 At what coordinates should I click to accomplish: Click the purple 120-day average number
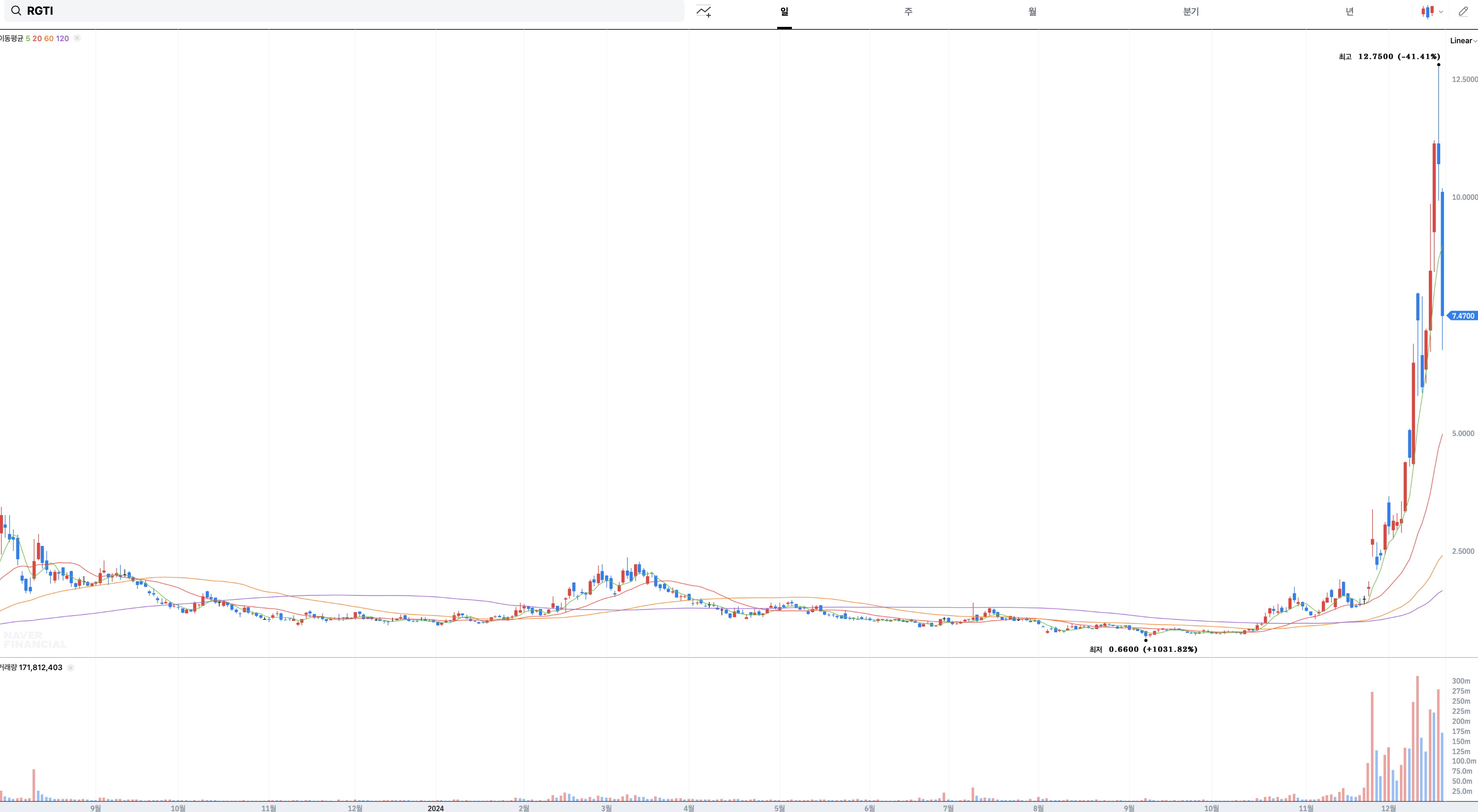[63, 39]
